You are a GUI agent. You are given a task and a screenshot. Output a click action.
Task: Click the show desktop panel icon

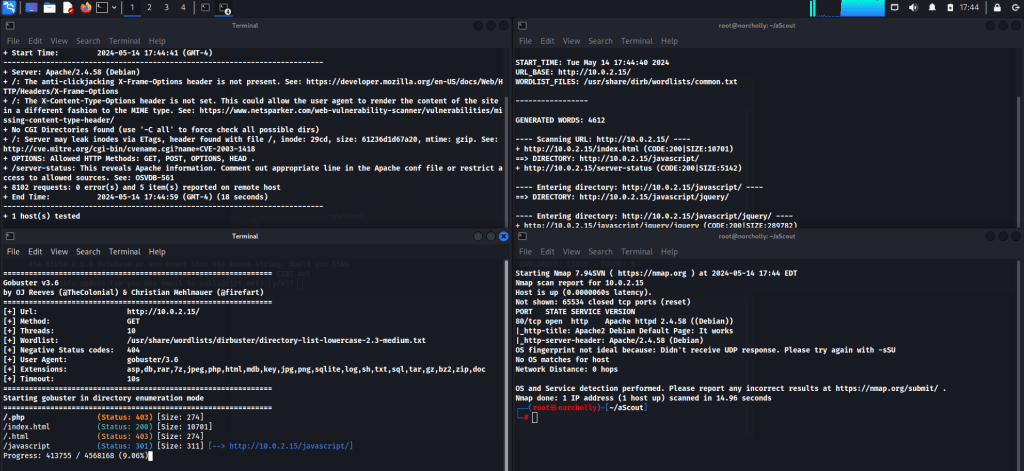coord(31,7)
